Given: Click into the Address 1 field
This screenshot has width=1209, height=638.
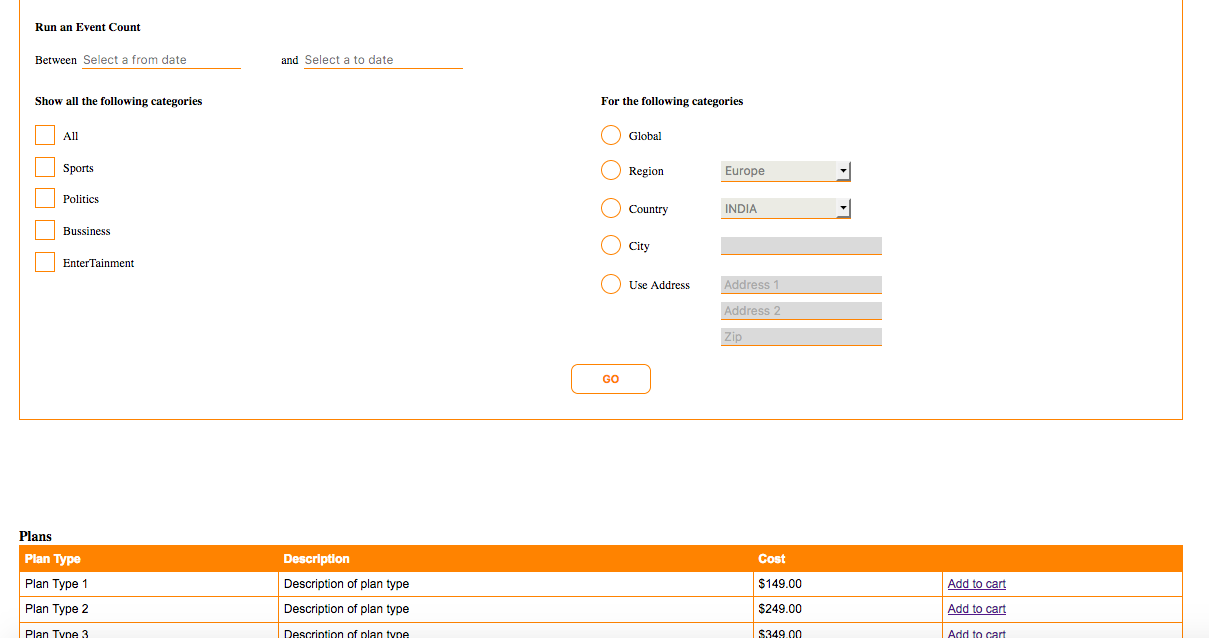Looking at the screenshot, I should coord(801,285).
